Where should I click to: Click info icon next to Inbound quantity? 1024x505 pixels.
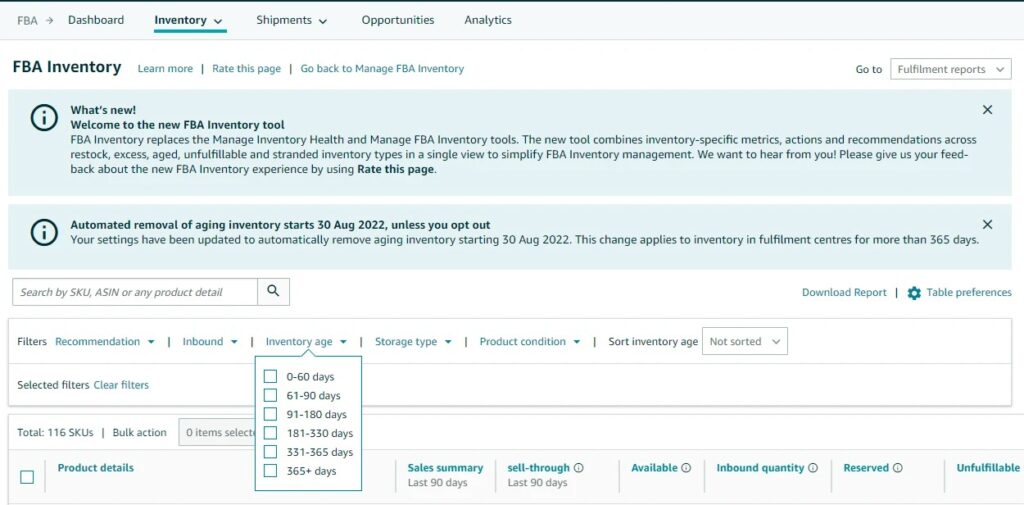pyautogui.click(x=812, y=468)
